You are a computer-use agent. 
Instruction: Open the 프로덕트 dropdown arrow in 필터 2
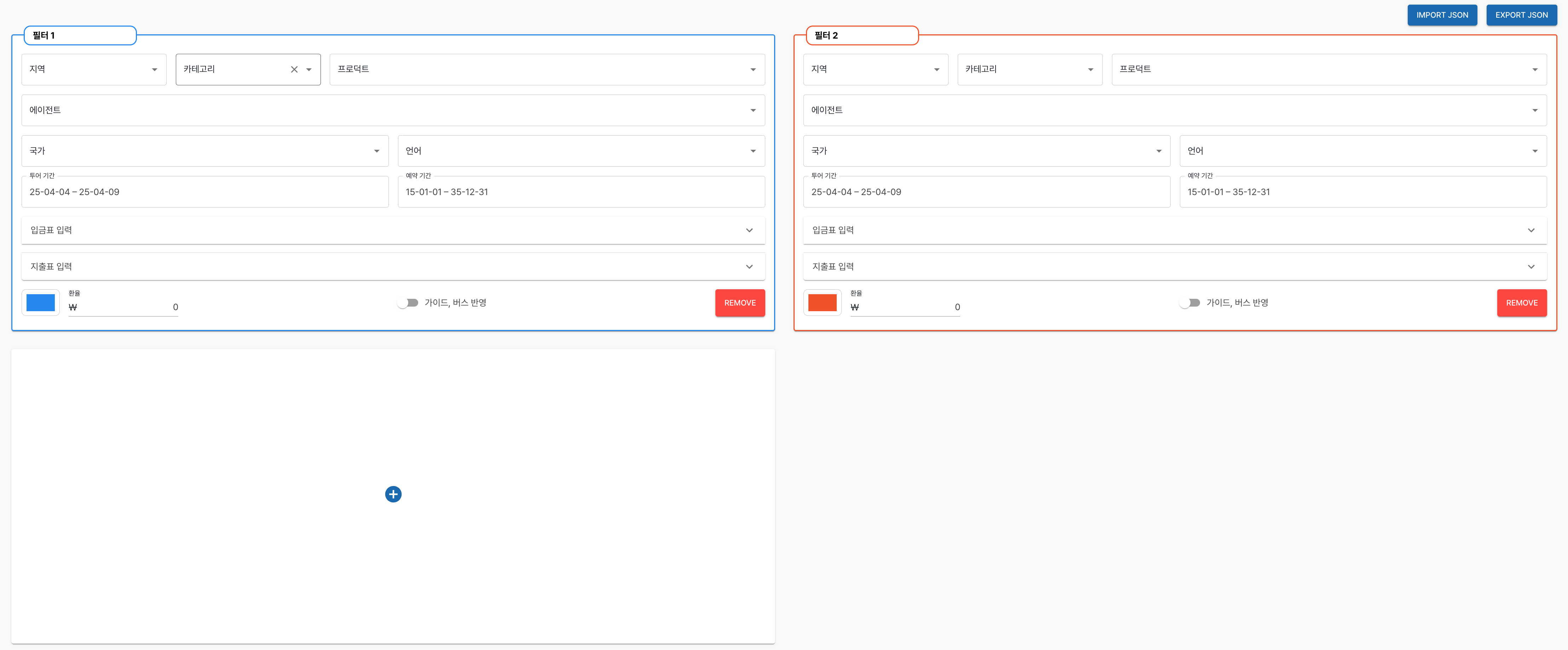(x=1534, y=69)
